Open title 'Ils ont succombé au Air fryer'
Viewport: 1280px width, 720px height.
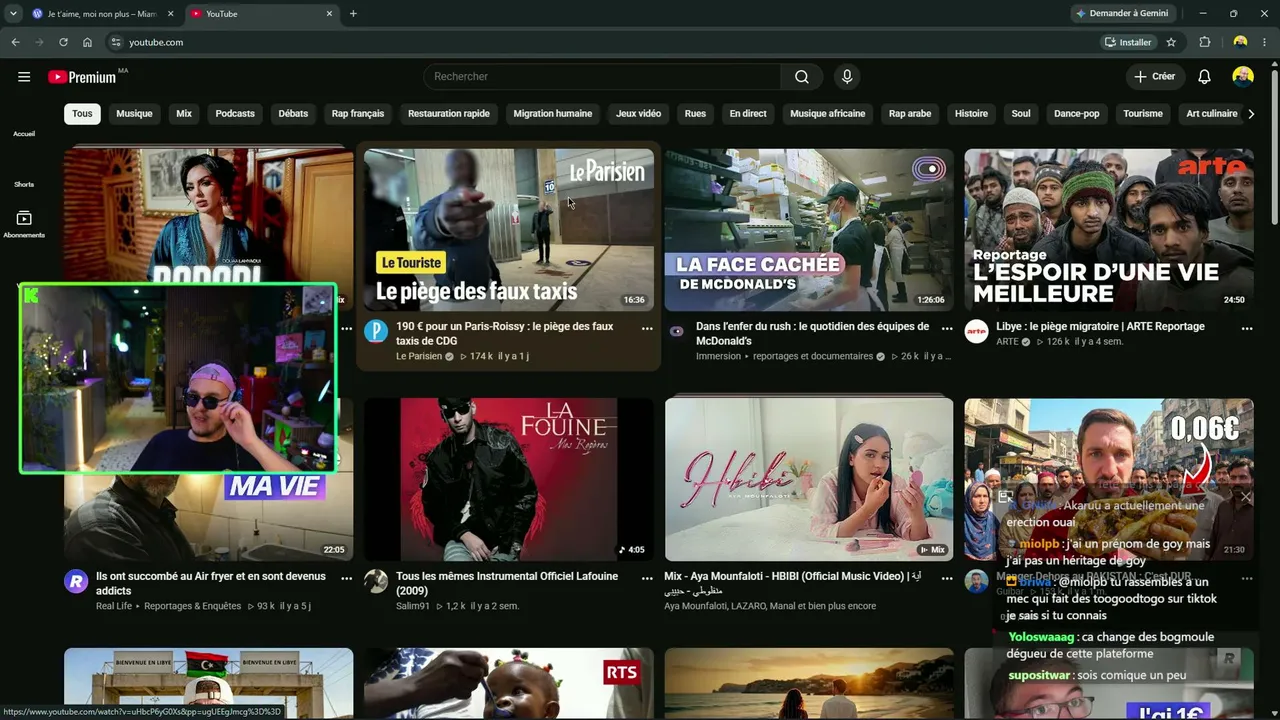click(211, 584)
